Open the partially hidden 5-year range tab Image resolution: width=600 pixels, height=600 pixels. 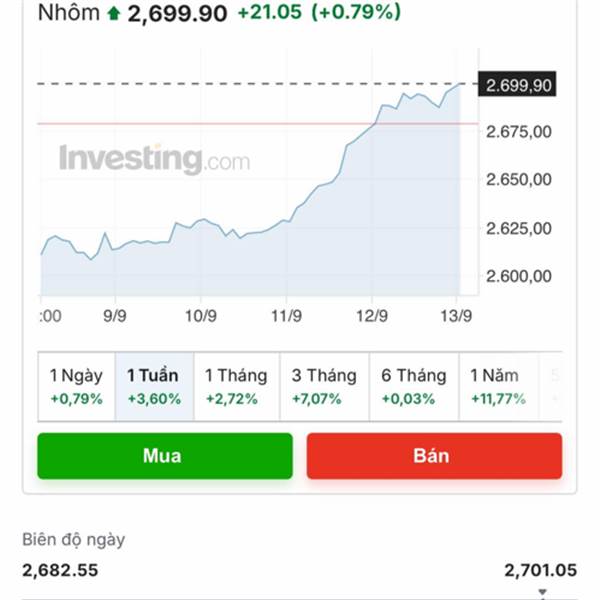click(551, 386)
